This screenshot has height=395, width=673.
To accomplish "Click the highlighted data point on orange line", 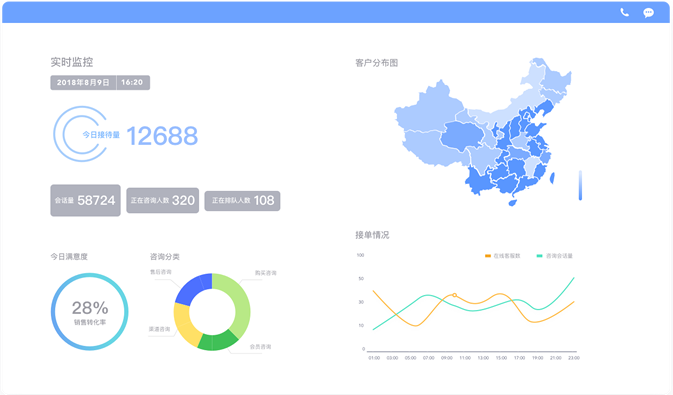I will pyautogui.click(x=455, y=295).
